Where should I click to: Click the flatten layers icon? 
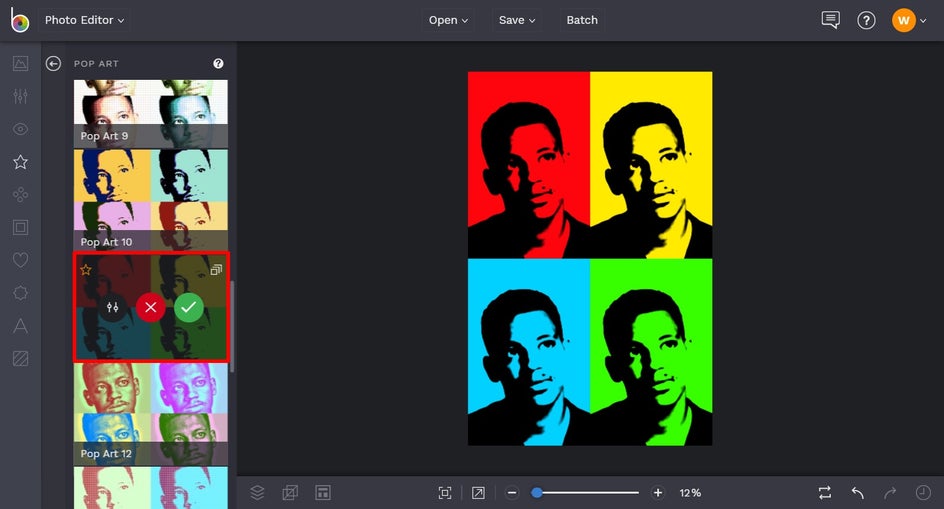click(x=290, y=493)
